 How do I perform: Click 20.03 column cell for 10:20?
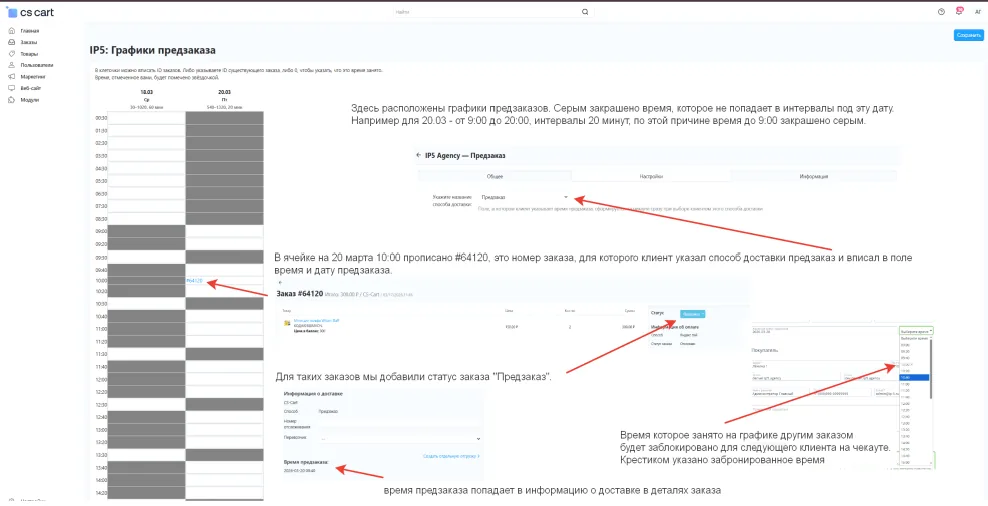coord(224,292)
